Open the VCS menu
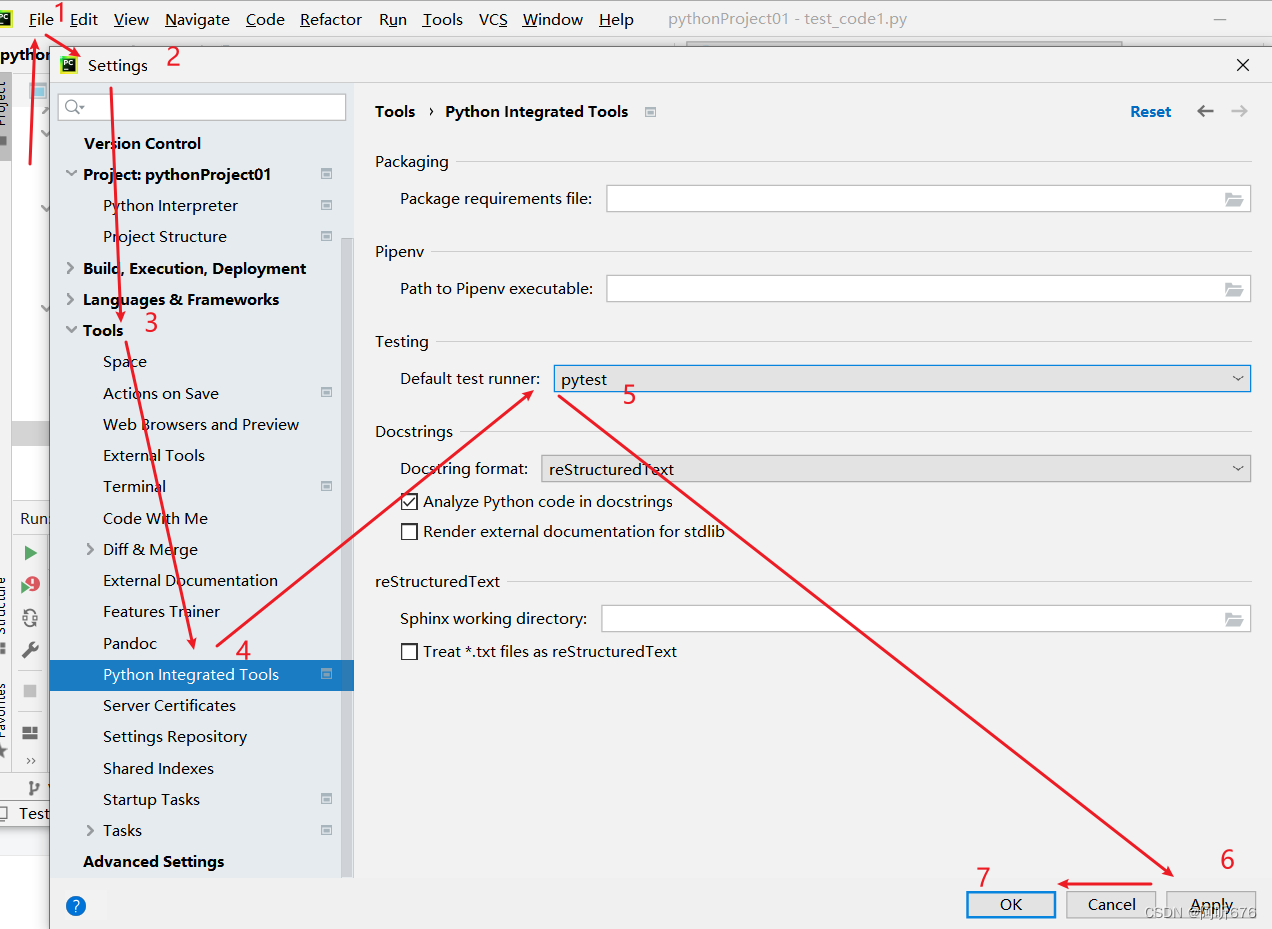This screenshot has width=1272, height=929. tap(493, 20)
